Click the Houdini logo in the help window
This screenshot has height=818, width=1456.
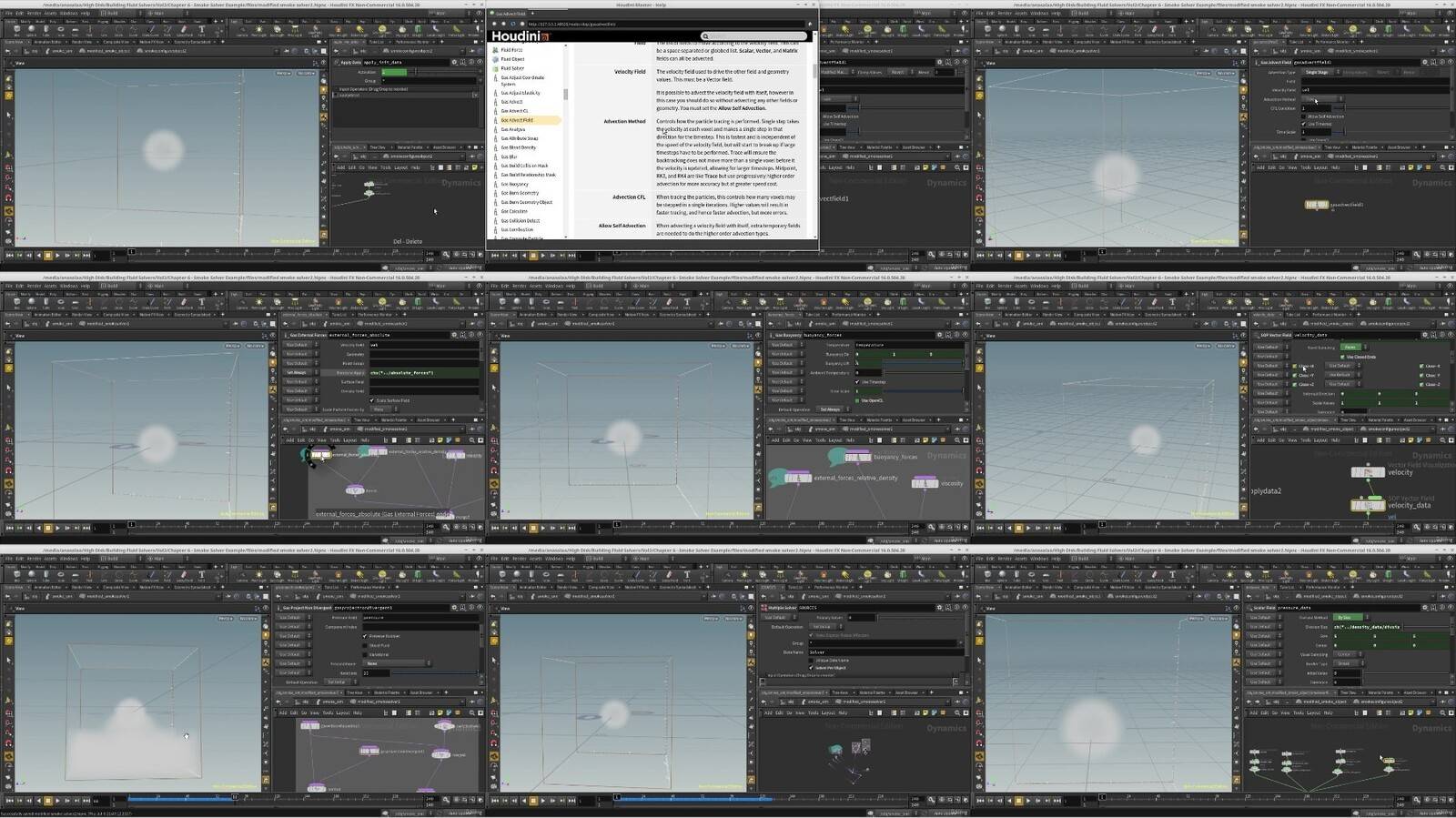pos(521,36)
